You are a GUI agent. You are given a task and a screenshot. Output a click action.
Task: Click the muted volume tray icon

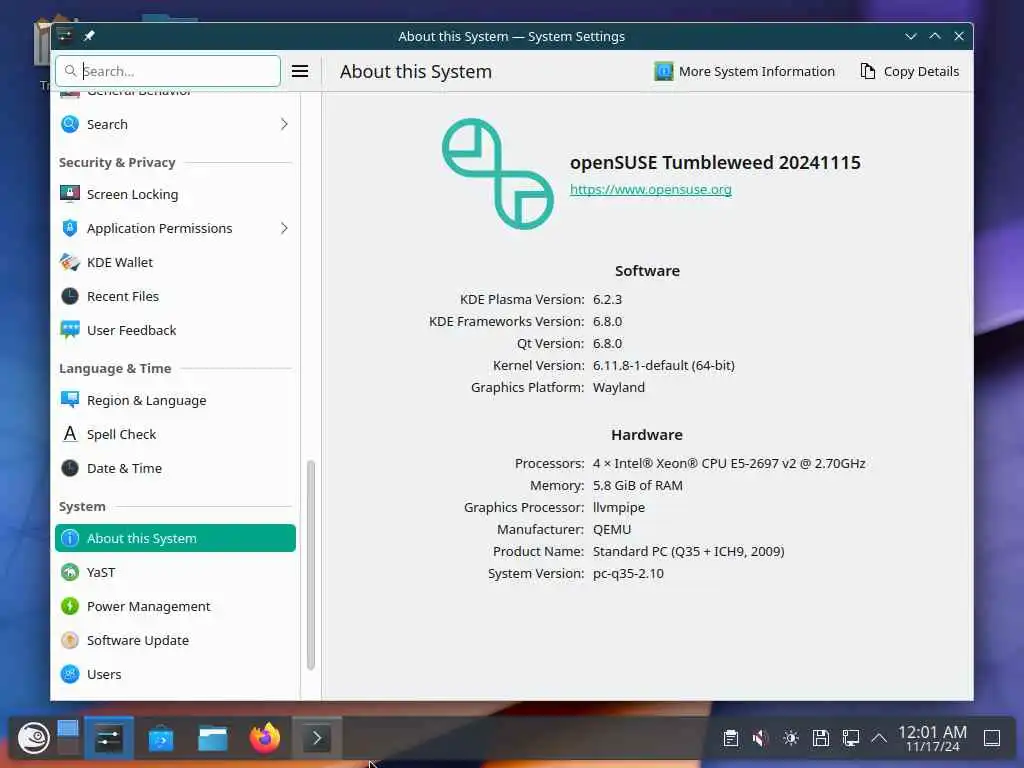pyautogui.click(x=760, y=739)
